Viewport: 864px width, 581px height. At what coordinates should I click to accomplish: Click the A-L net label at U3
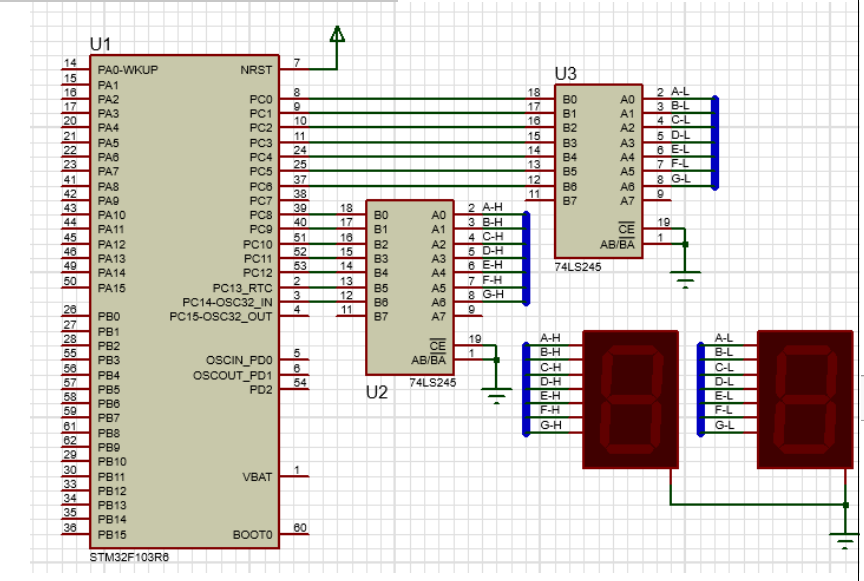[x=680, y=92]
